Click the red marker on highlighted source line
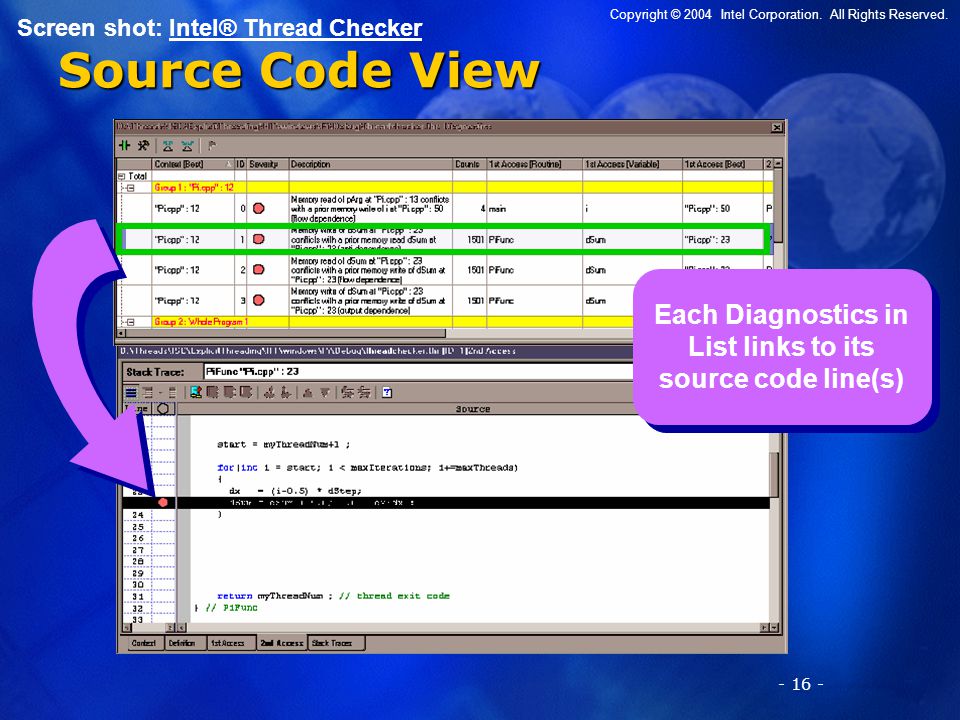Viewport: 960px width, 720px height. [163, 502]
